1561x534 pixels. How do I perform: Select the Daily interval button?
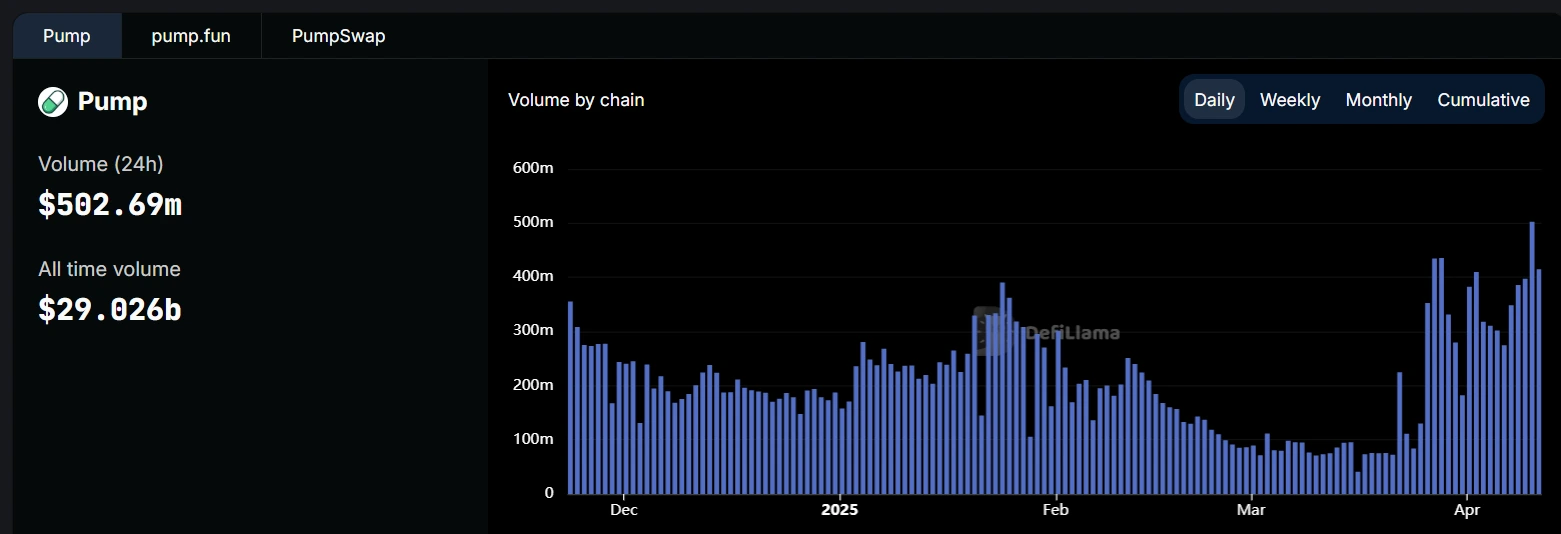tap(1214, 100)
